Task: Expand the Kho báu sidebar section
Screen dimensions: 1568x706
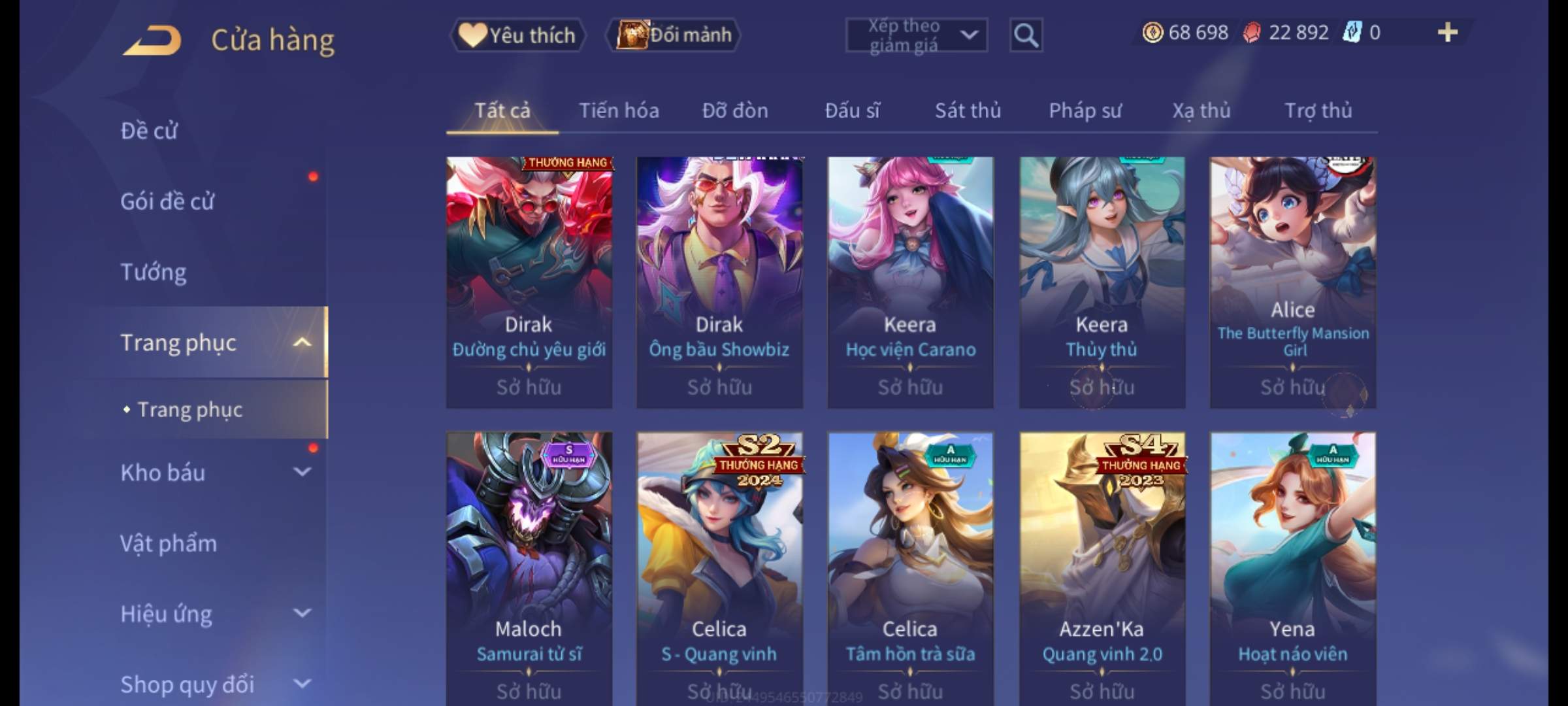Action: coord(302,472)
